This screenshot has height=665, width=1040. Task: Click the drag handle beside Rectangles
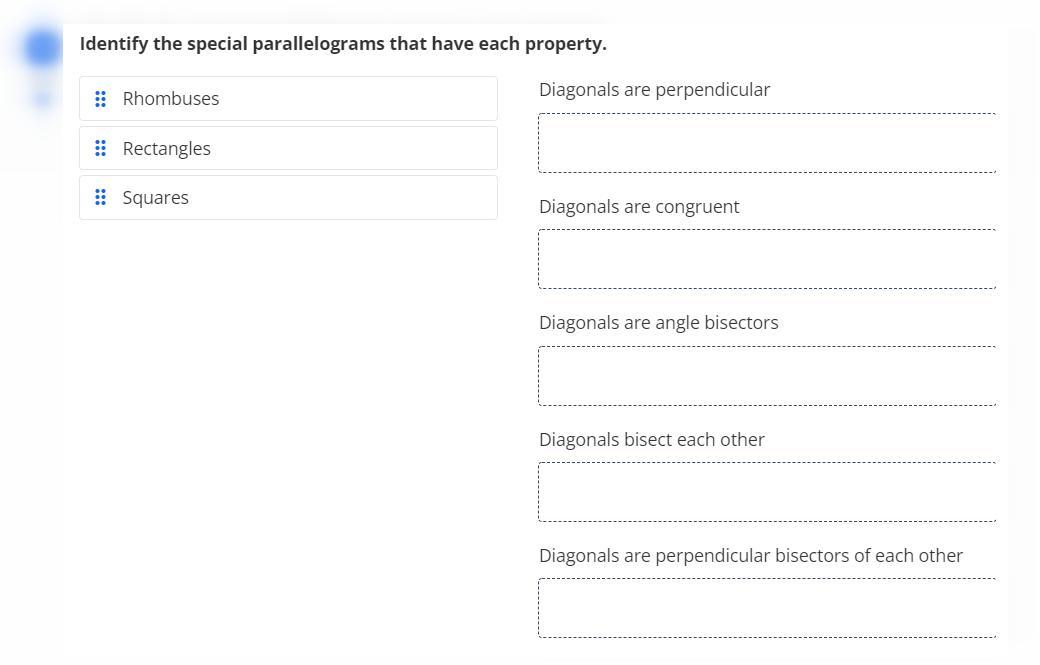[x=100, y=148]
